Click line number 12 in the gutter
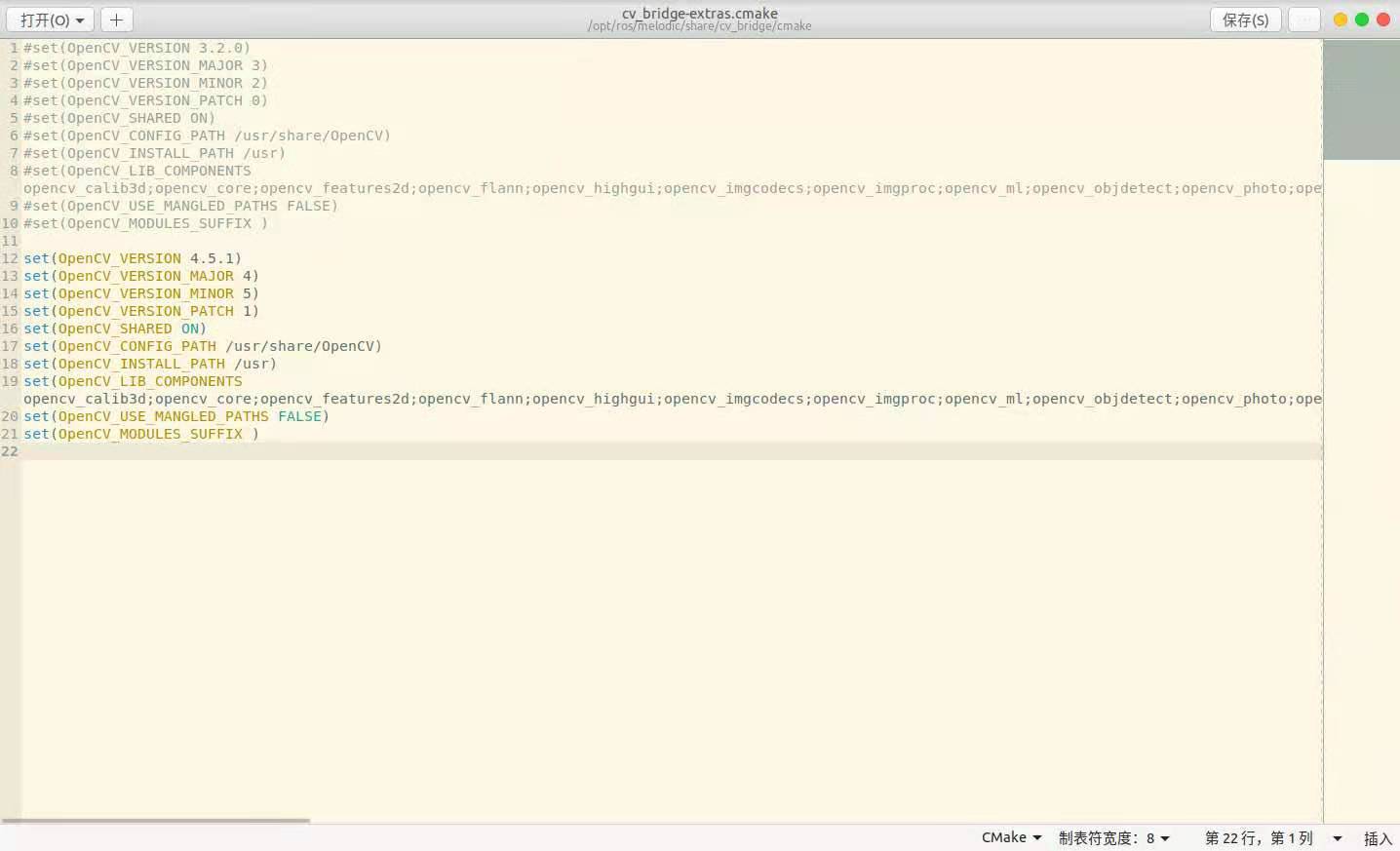The height and width of the screenshot is (851, 1400). [10, 258]
